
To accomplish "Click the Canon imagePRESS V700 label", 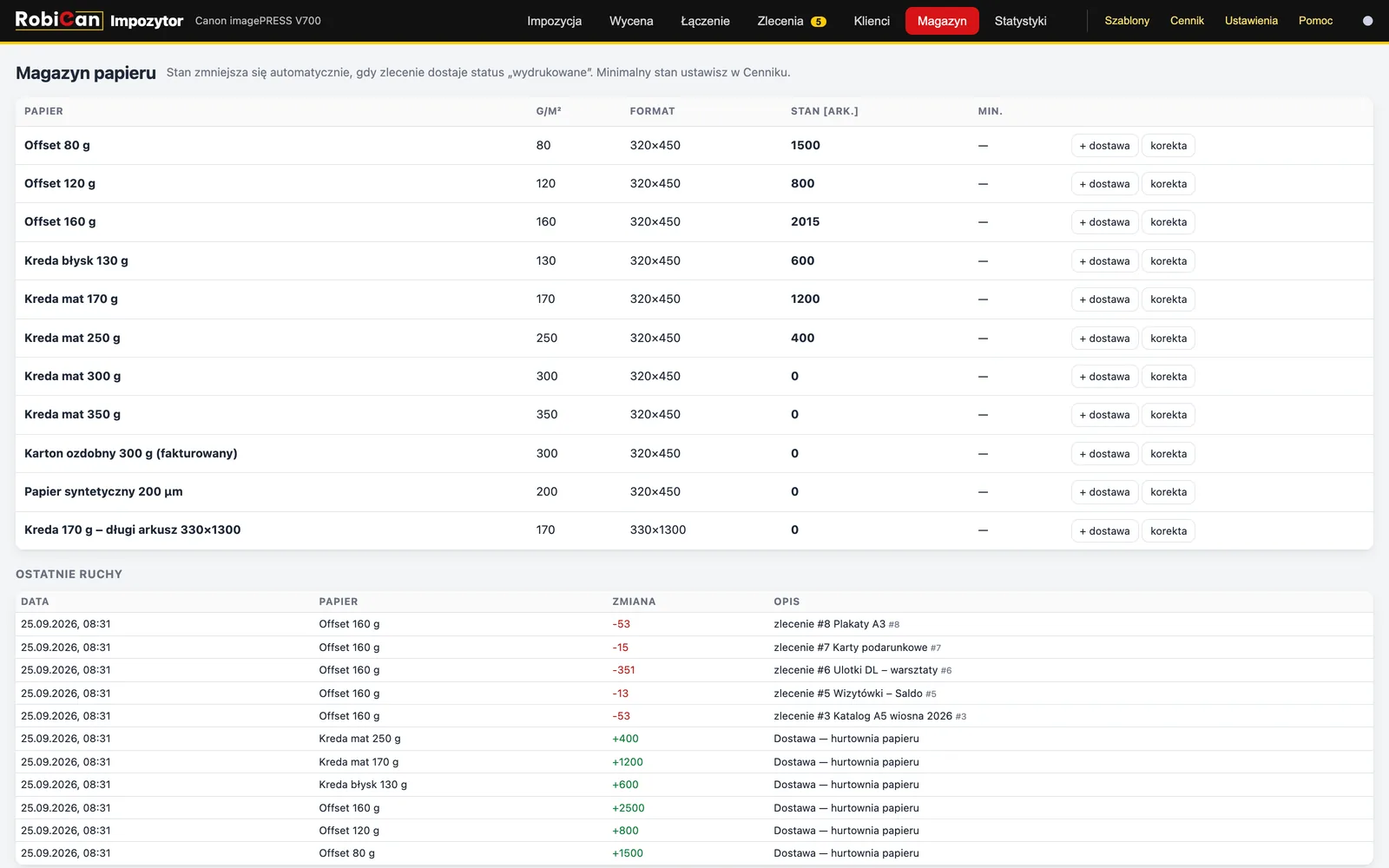I will pos(258,21).
